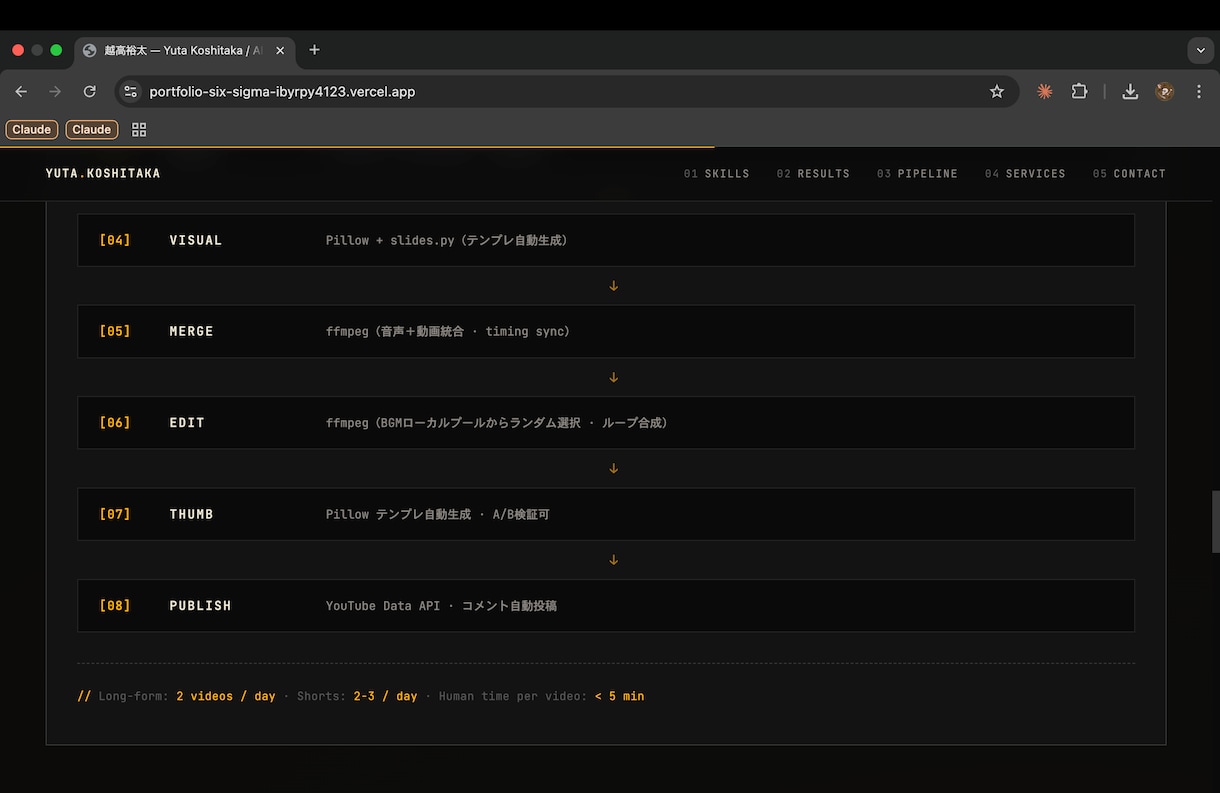
Task: Click the ffmpeg timing sync description
Action: (x=448, y=331)
